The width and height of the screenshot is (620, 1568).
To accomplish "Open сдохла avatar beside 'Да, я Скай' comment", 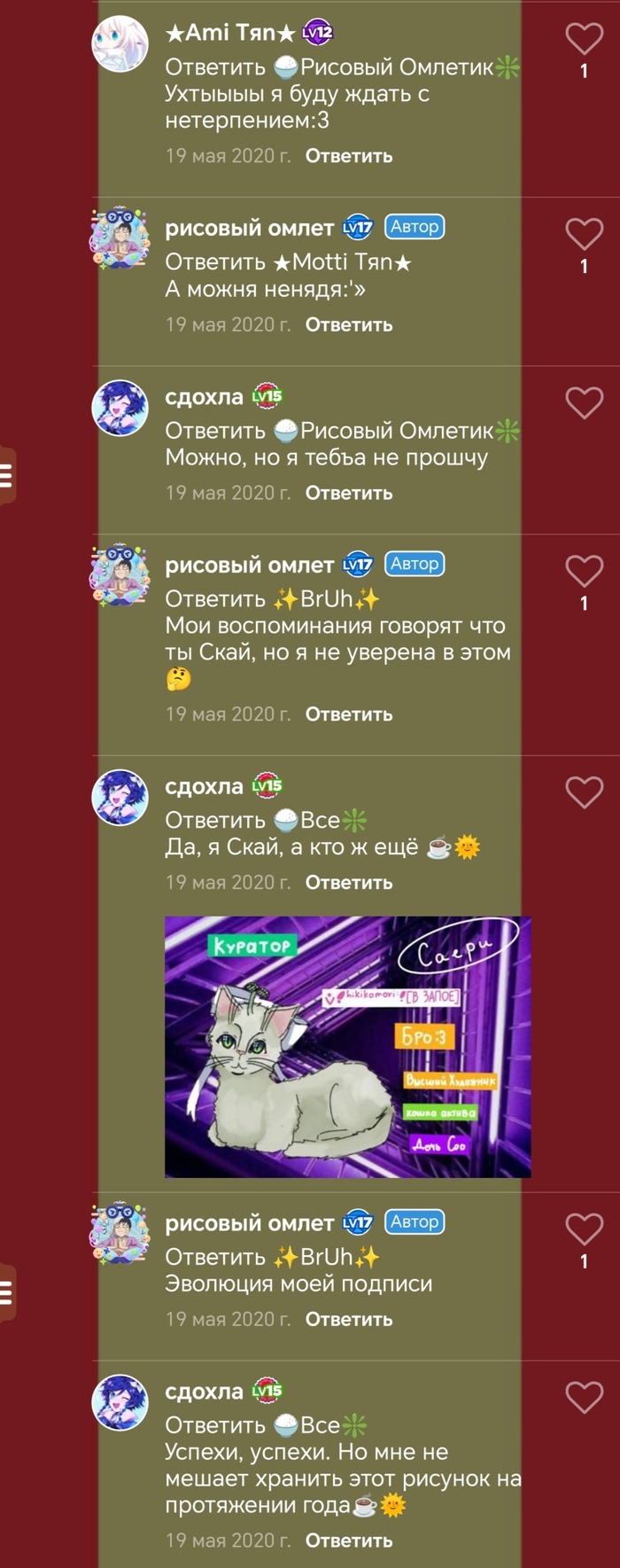I will pos(120,797).
